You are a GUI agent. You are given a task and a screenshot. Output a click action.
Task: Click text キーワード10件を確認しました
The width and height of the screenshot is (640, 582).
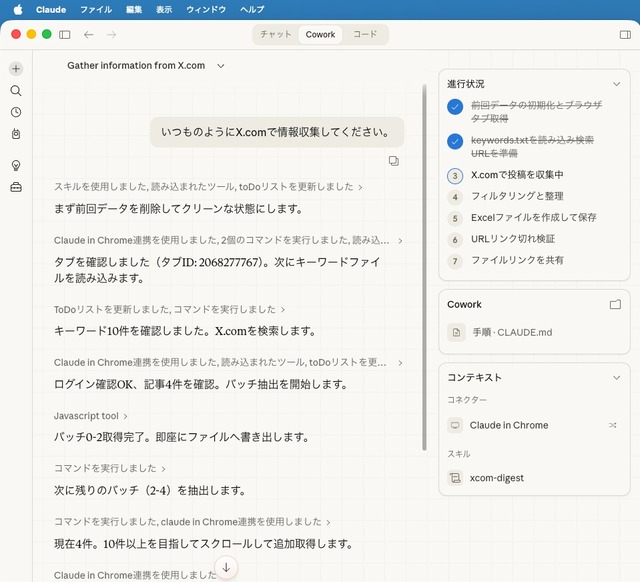[132, 331]
